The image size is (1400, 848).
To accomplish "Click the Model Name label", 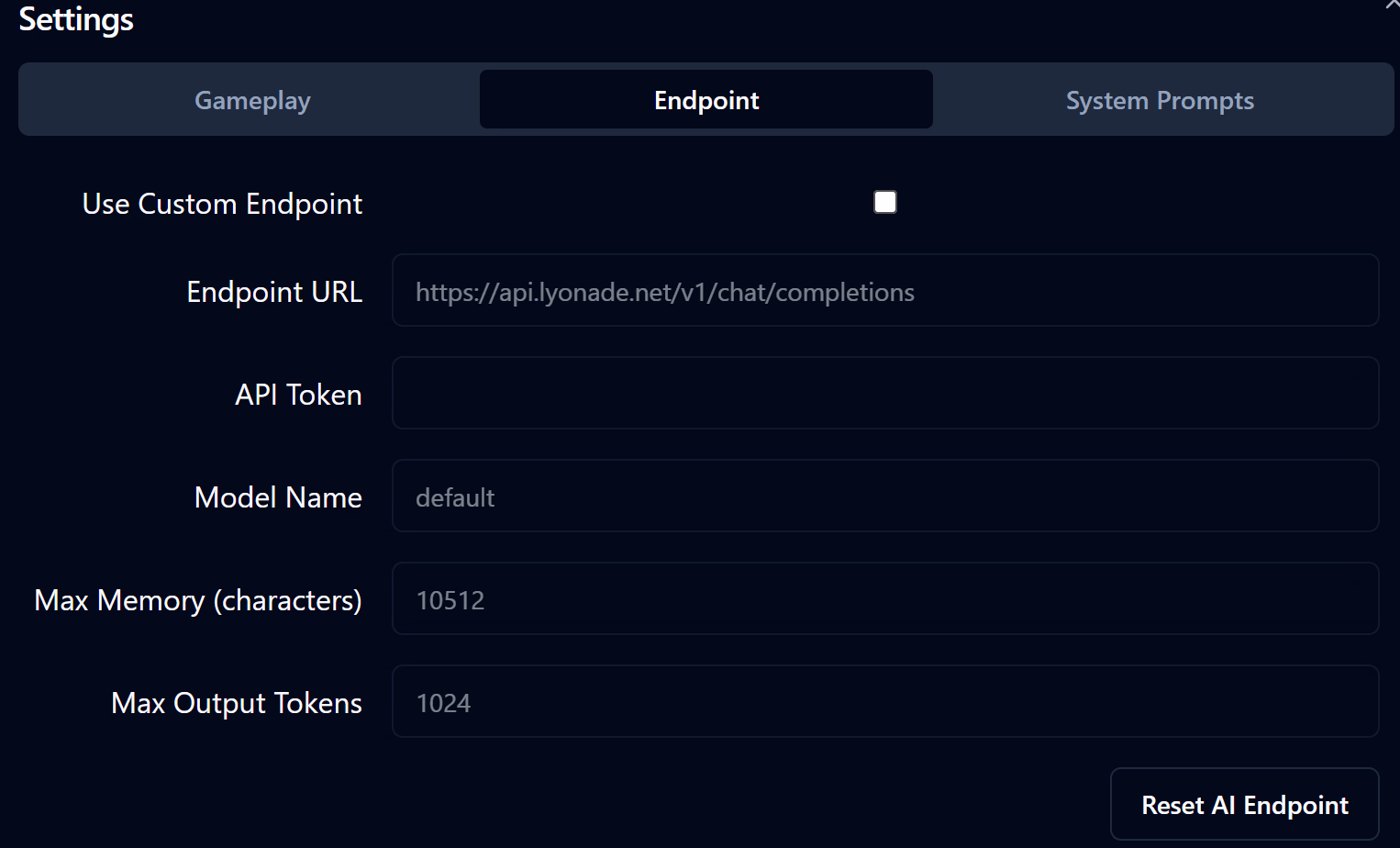I will [278, 497].
